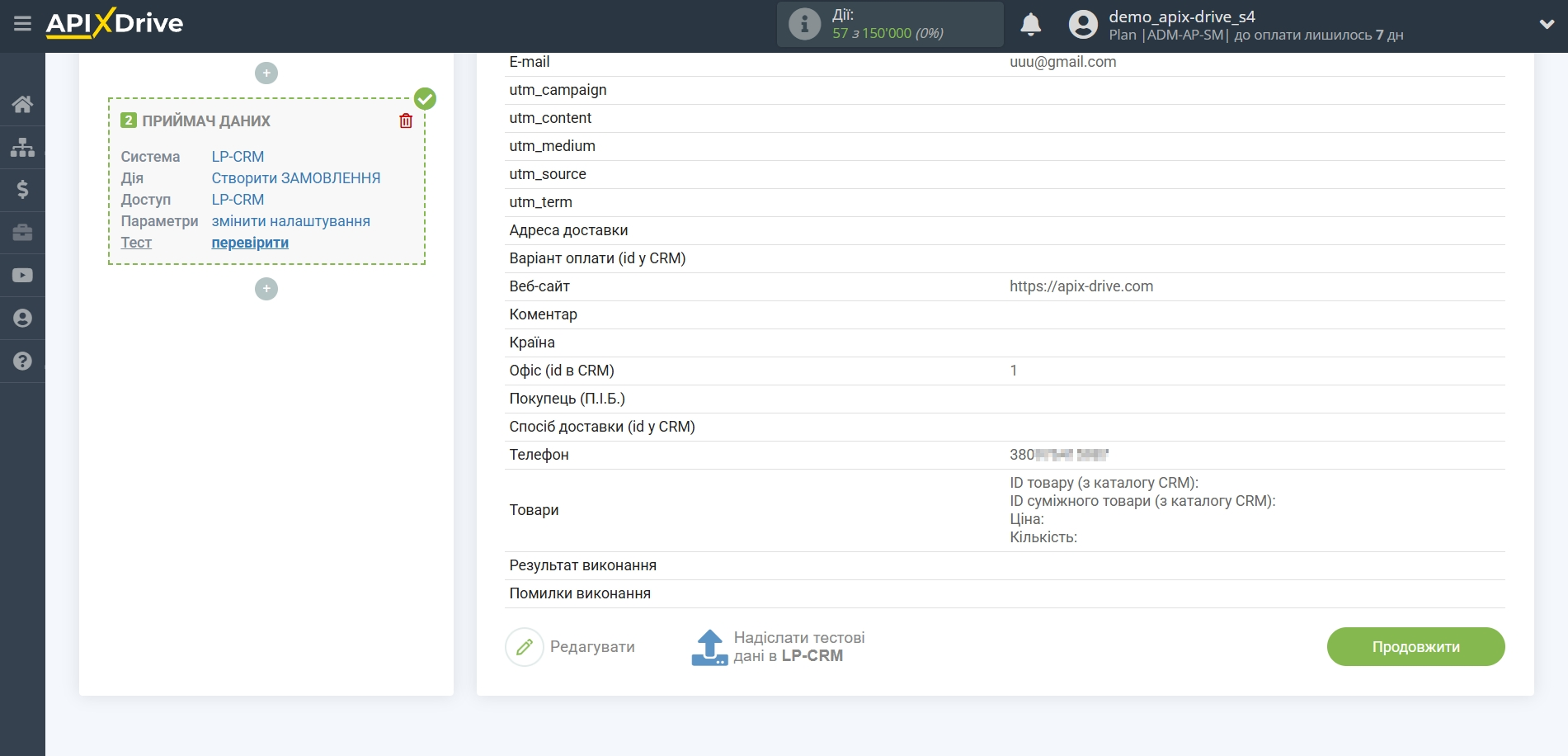The image size is (1568, 756).
Task: Add a step above the receiver block
Action: pos(266,73)
